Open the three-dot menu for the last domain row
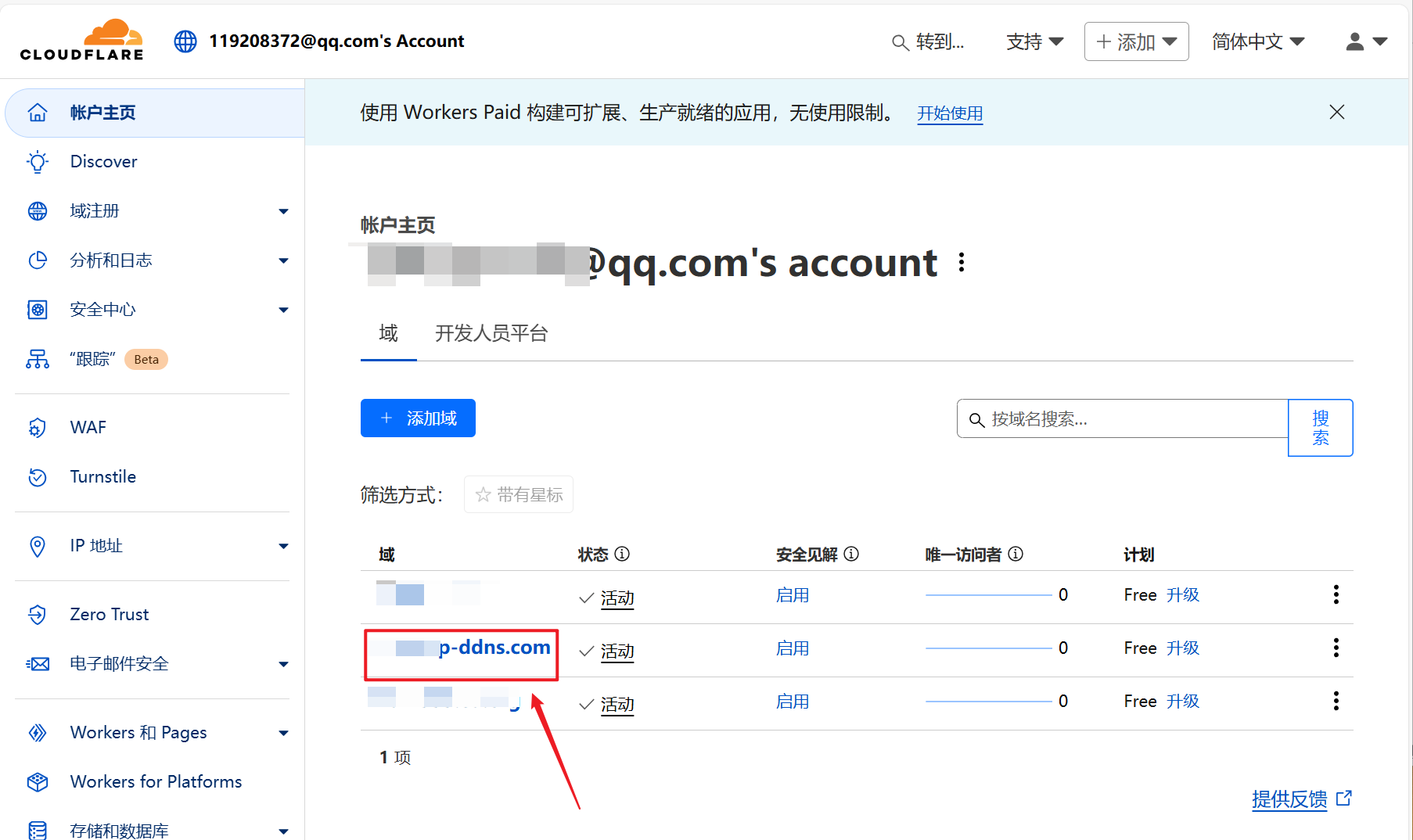The width and height of the screenshot is (1413, 840). [x=1336, y=701]
